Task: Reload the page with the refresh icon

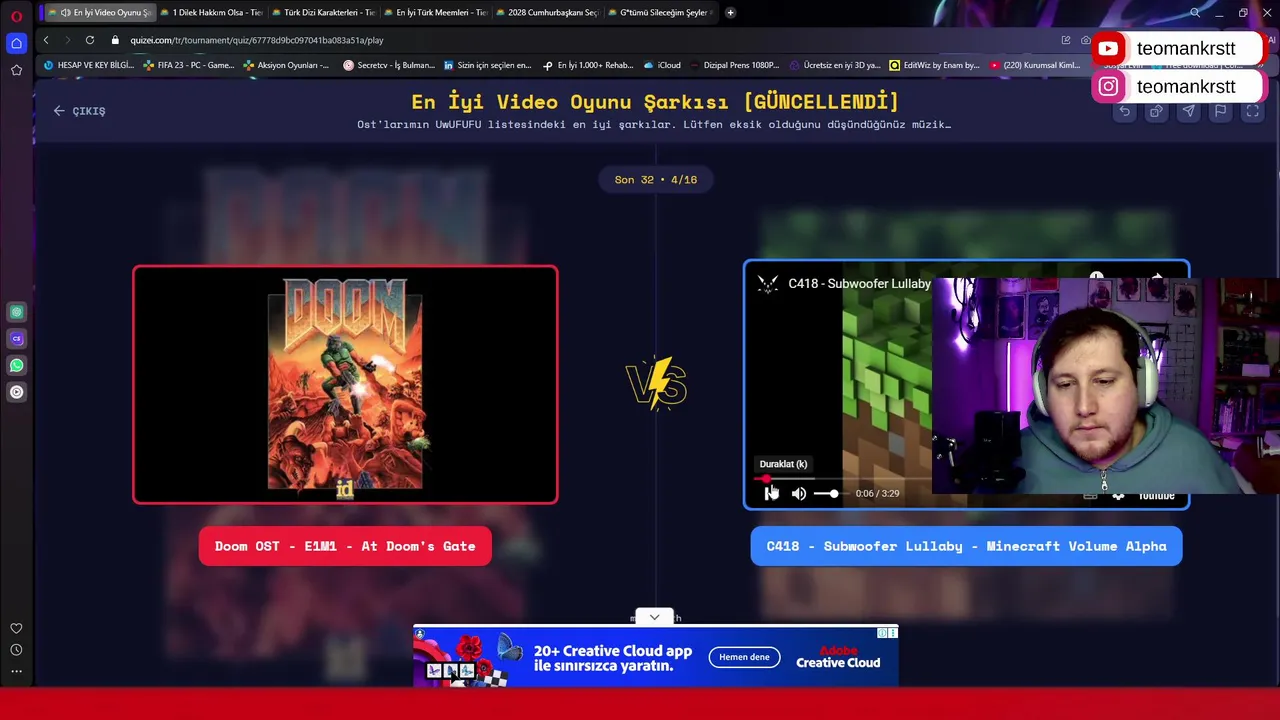Action: pos(90,40)
